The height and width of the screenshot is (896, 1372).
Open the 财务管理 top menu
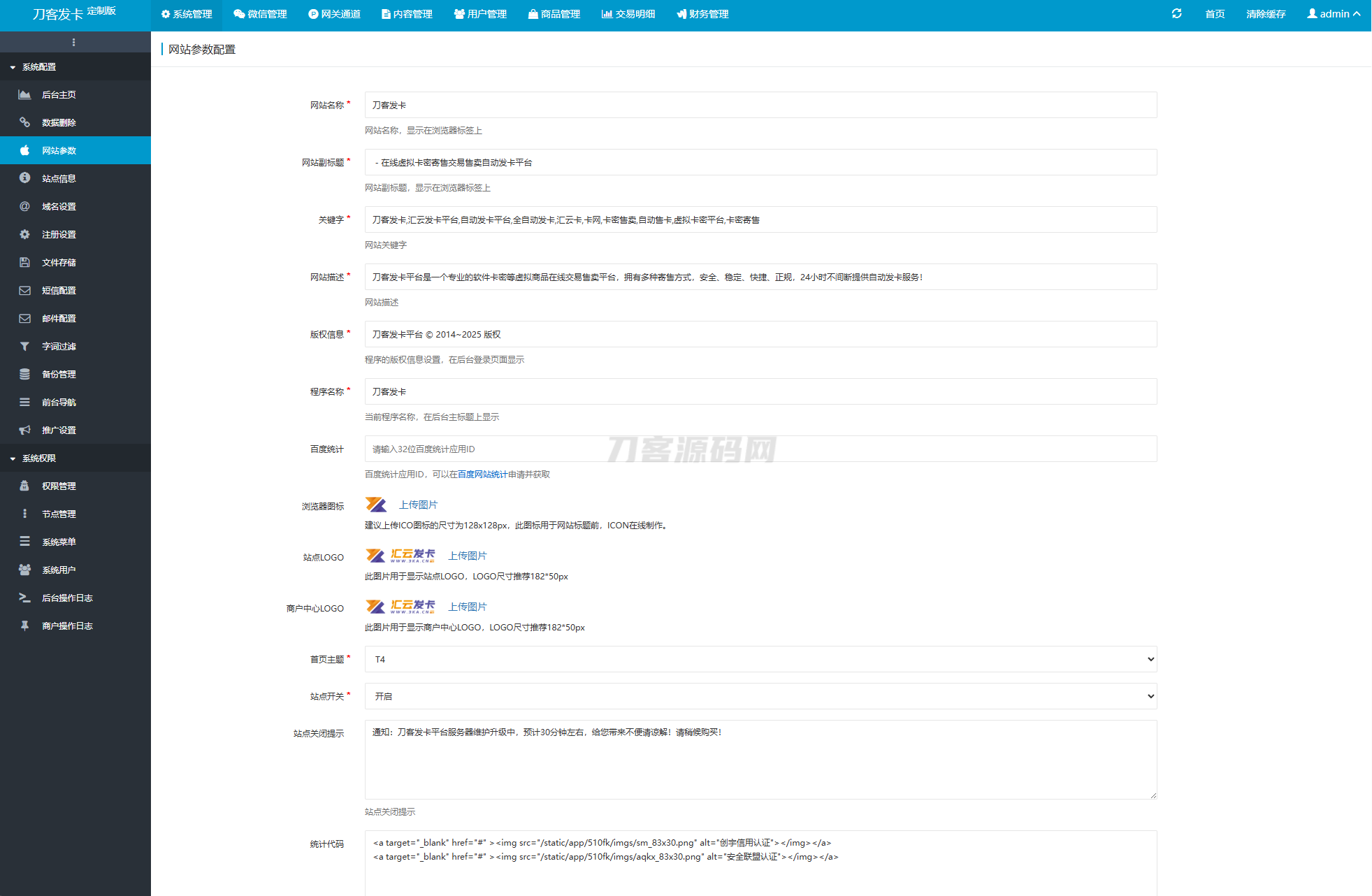(x=702, y=14)
